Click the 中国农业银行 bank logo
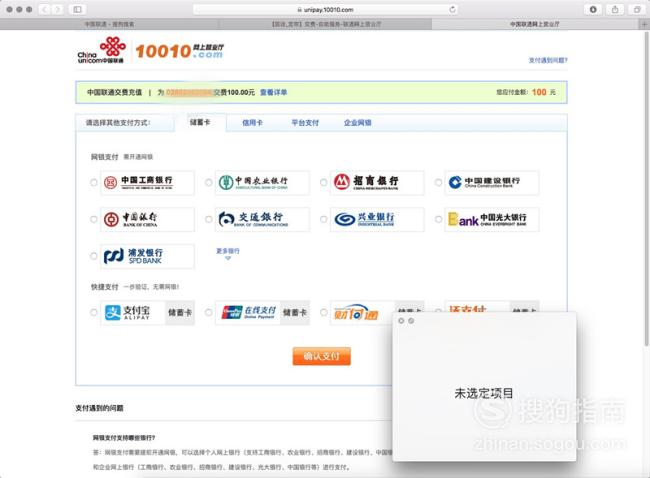 coord(262,182)
